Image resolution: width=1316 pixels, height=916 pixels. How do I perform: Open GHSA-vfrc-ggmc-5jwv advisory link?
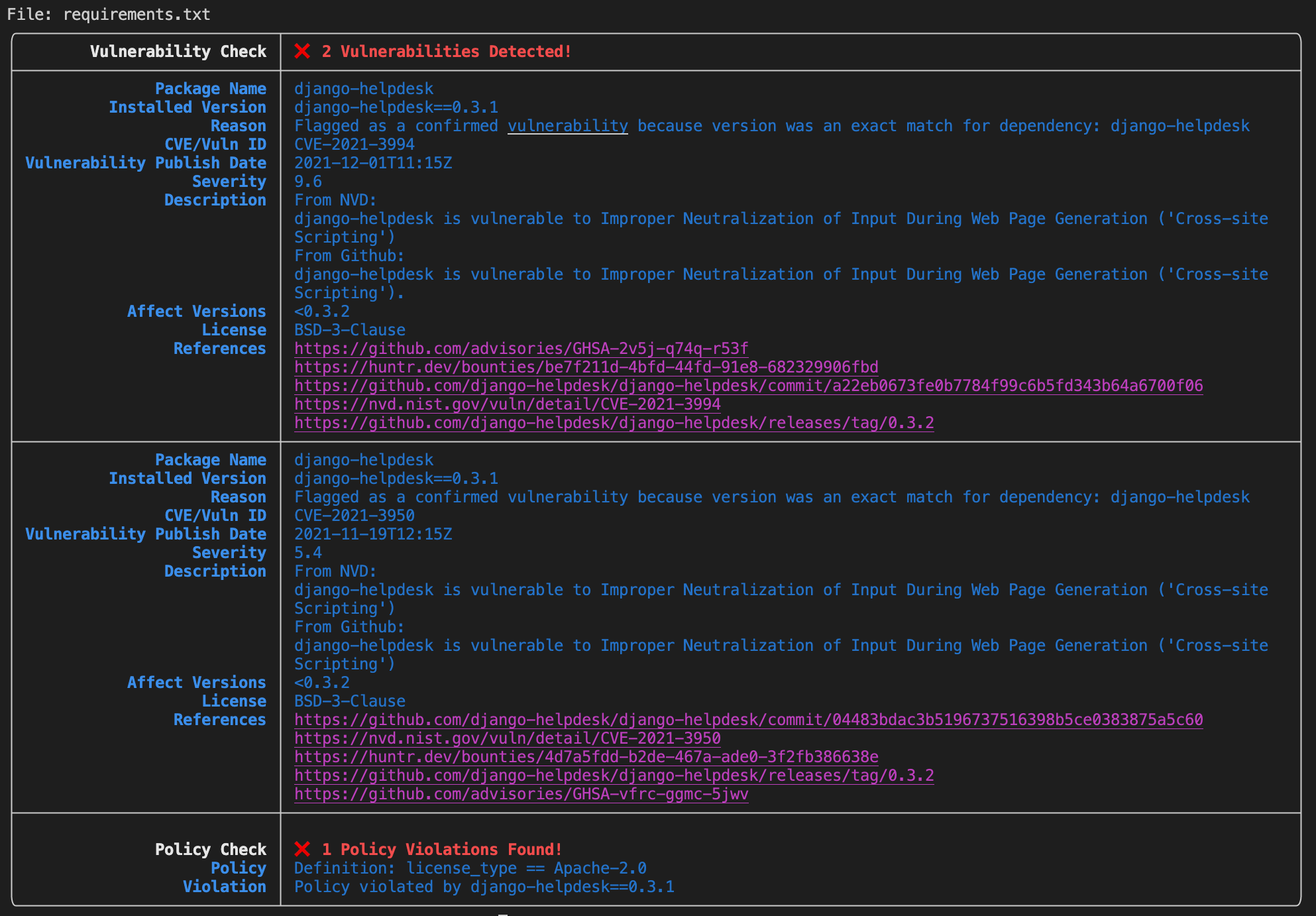pyautogui.click(x=521, y=794)
